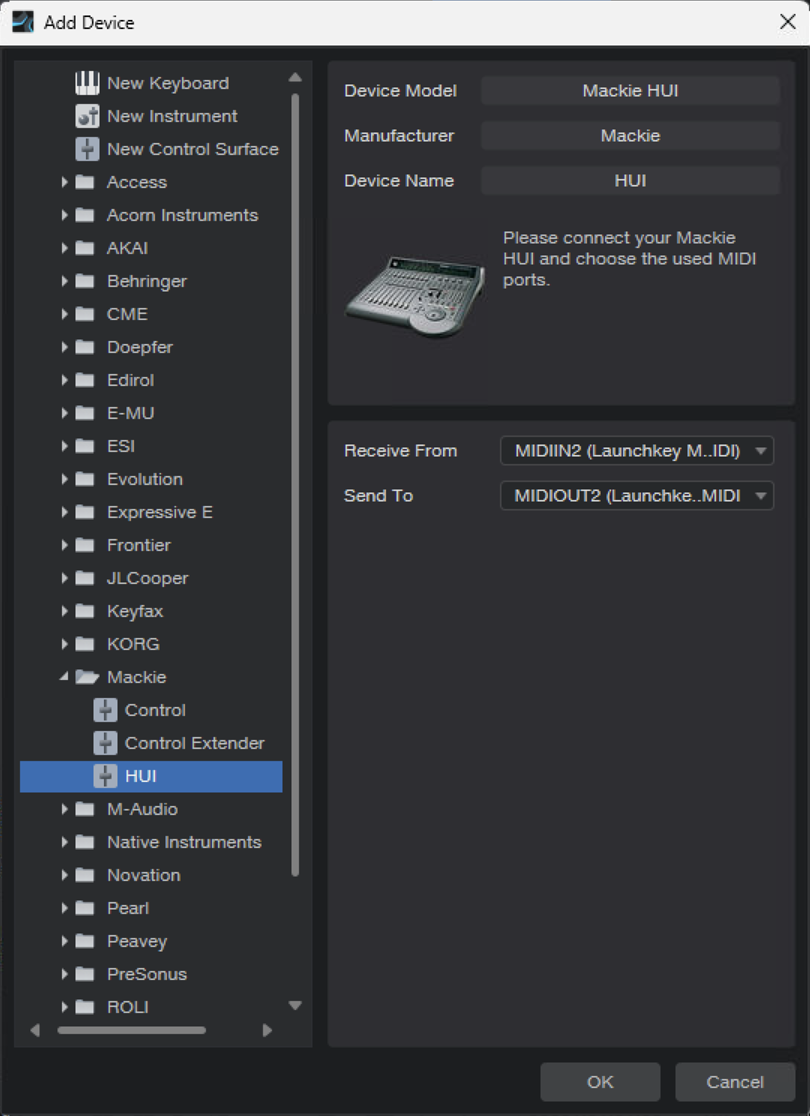Select the Expressive E tree entry
810x1116 pixels.
[159, 512]
